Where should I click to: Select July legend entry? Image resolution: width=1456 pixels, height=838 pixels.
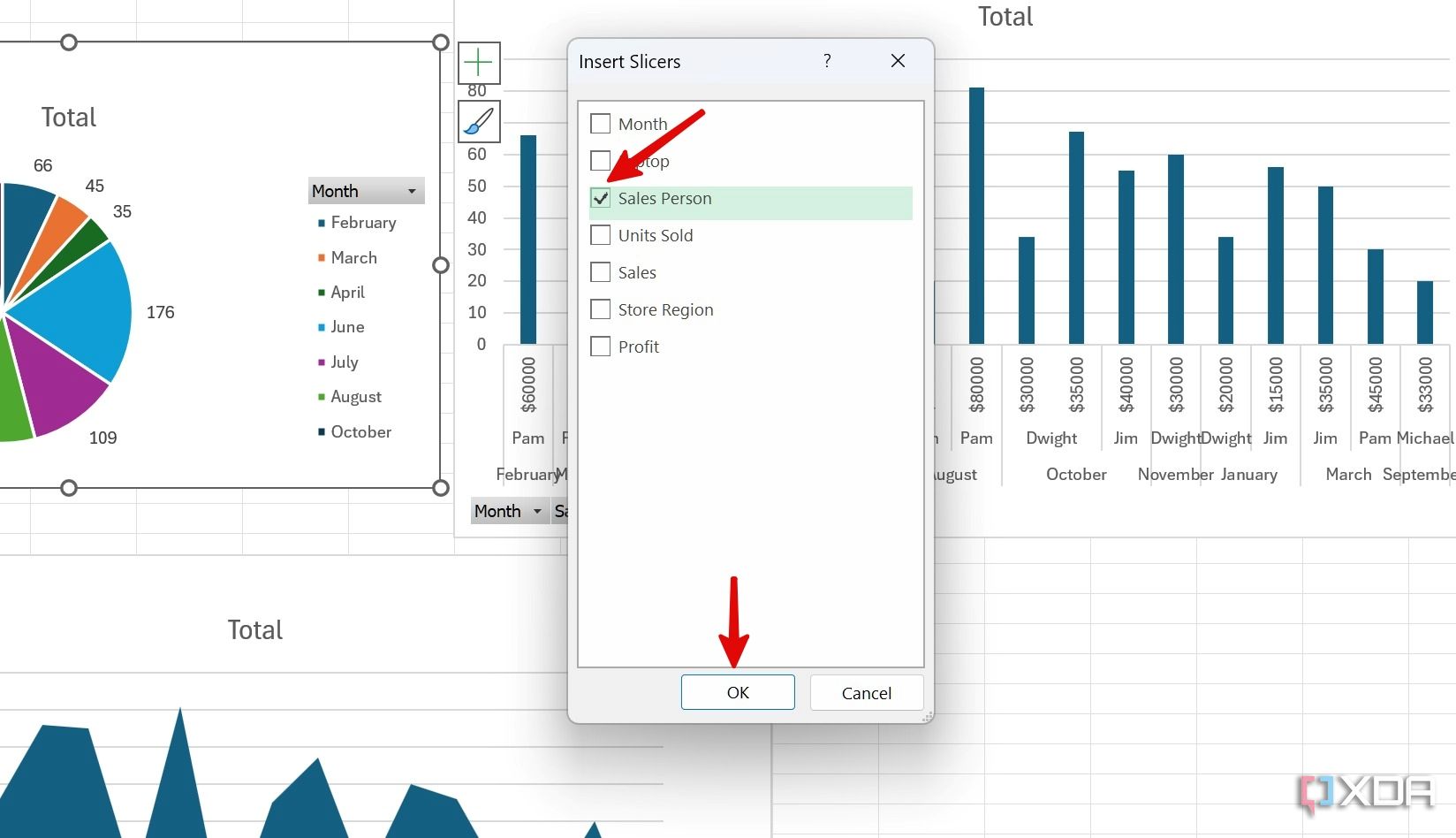tap(338, 362)
